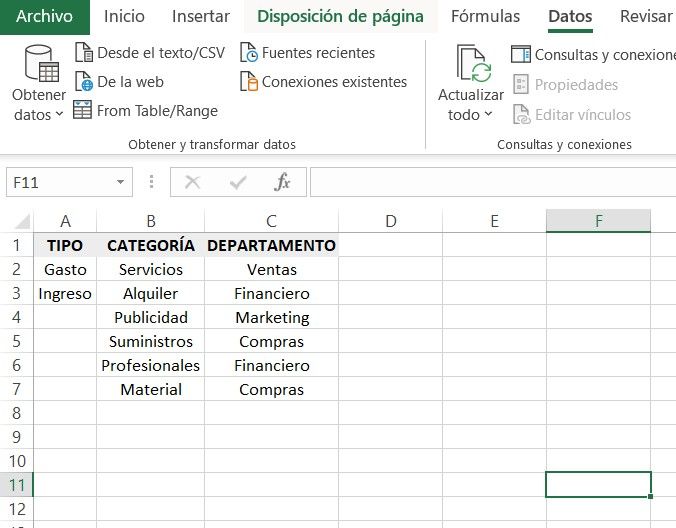
Task: Select column A header
Action: tap(65, 221)
